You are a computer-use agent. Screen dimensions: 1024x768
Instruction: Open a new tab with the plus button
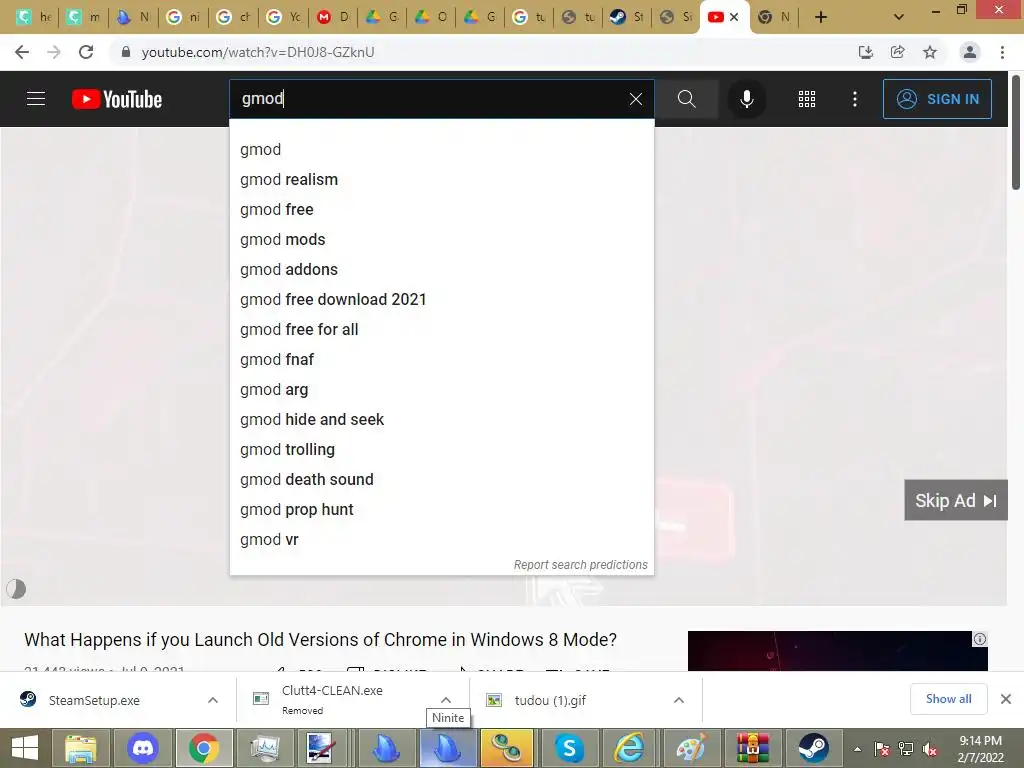pos(821,17)
